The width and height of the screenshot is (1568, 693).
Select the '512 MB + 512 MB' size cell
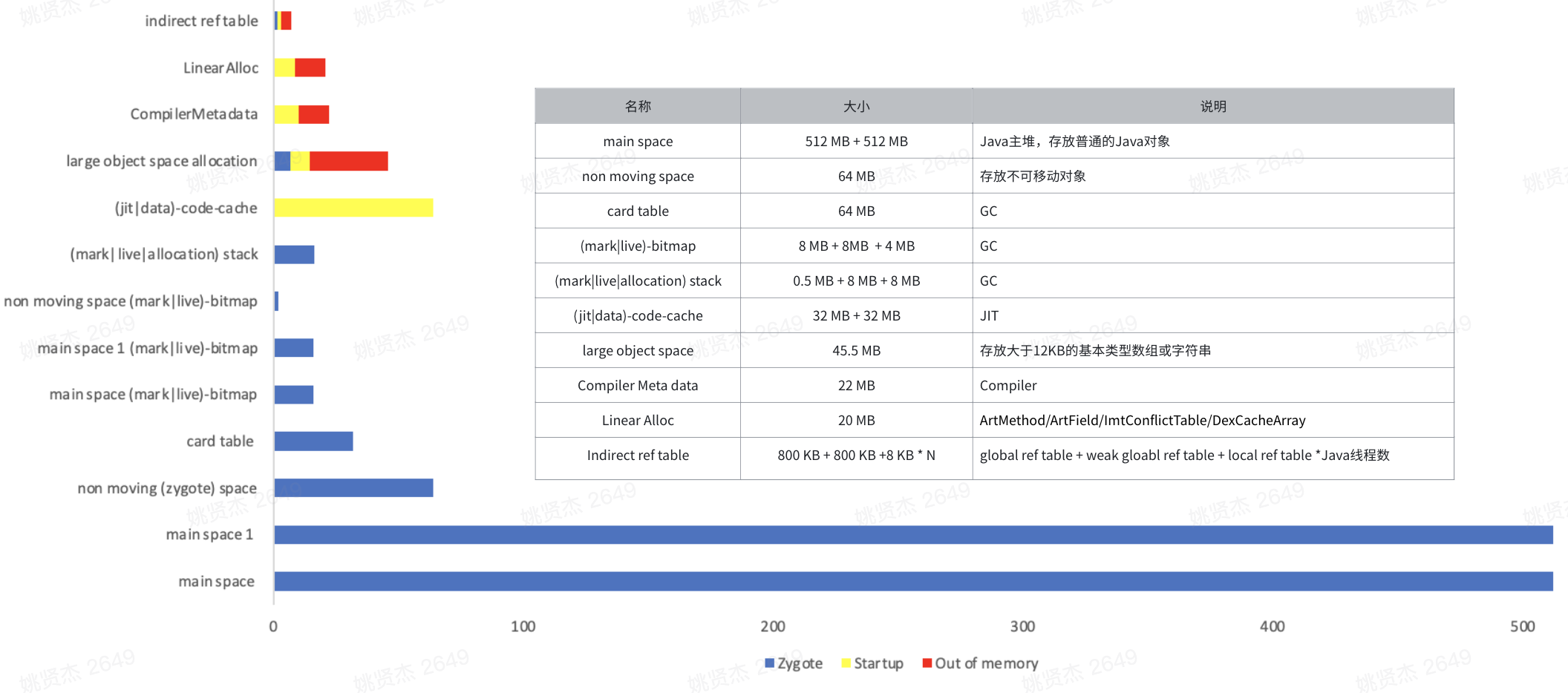(x=856, y=141)
